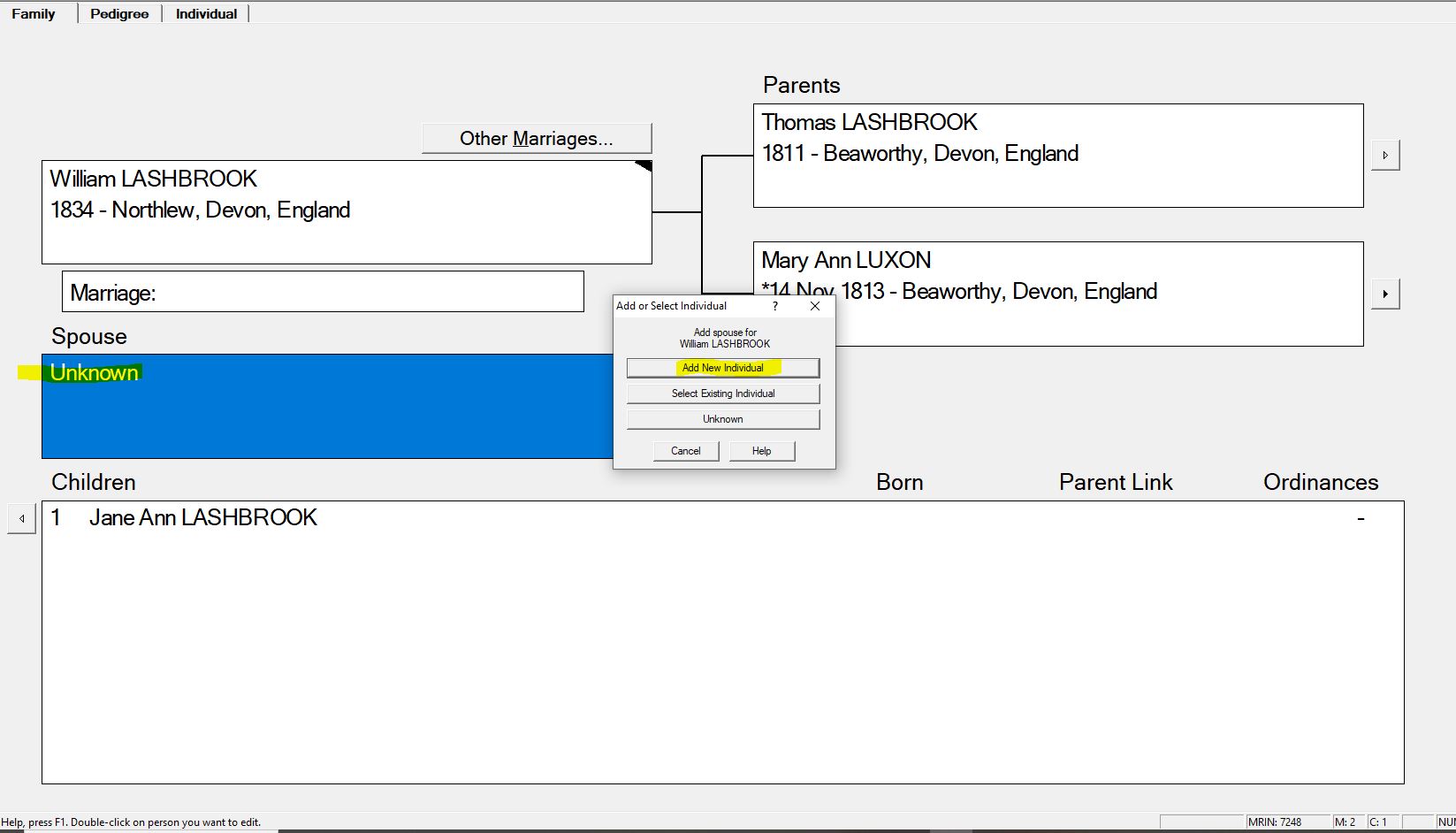Click the Children label
Image resolution: width=1456 pixels, height=833 pixels.
coord(94,482)
